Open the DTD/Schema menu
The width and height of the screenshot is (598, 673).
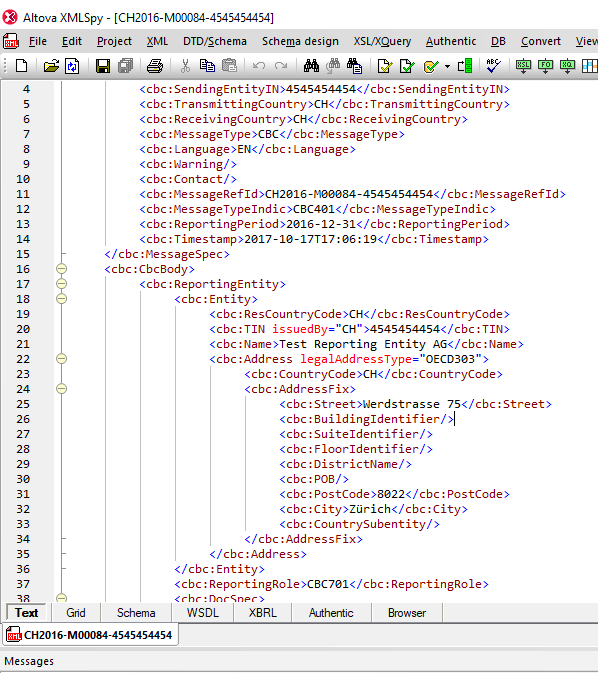215,41
